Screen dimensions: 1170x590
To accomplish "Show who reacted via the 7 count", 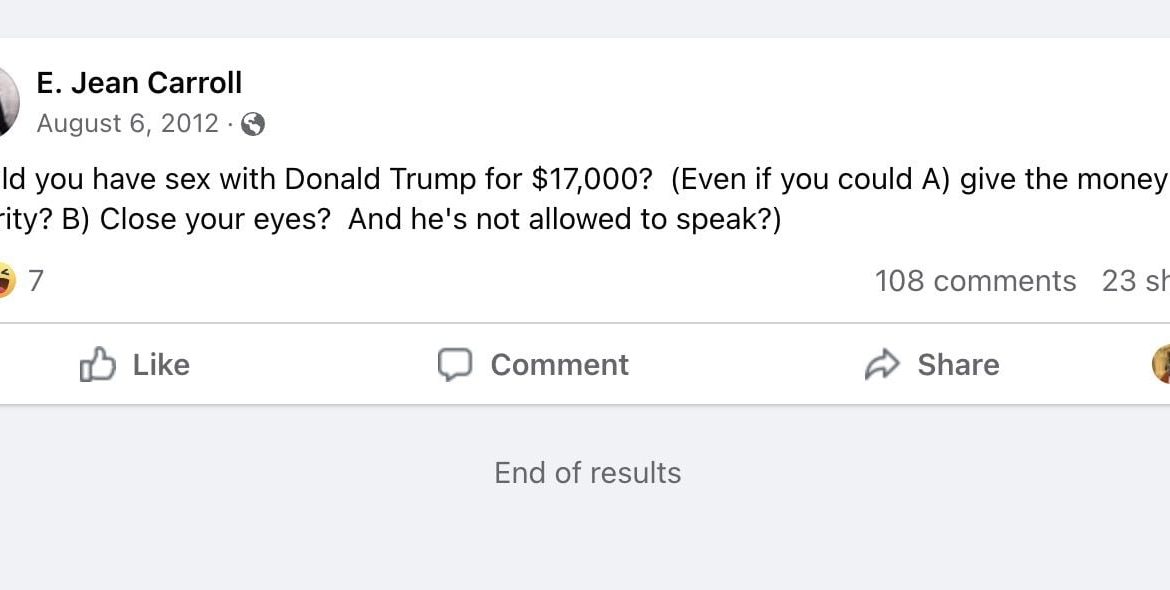I will pos(36,281).
